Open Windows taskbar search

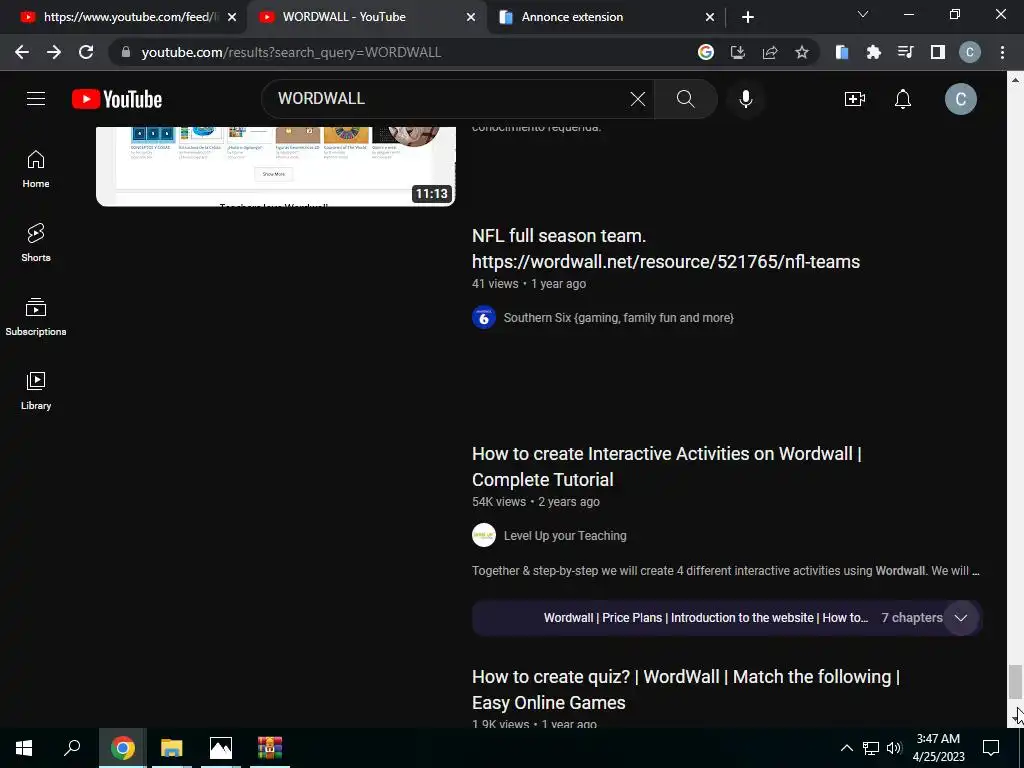point(72,748)
